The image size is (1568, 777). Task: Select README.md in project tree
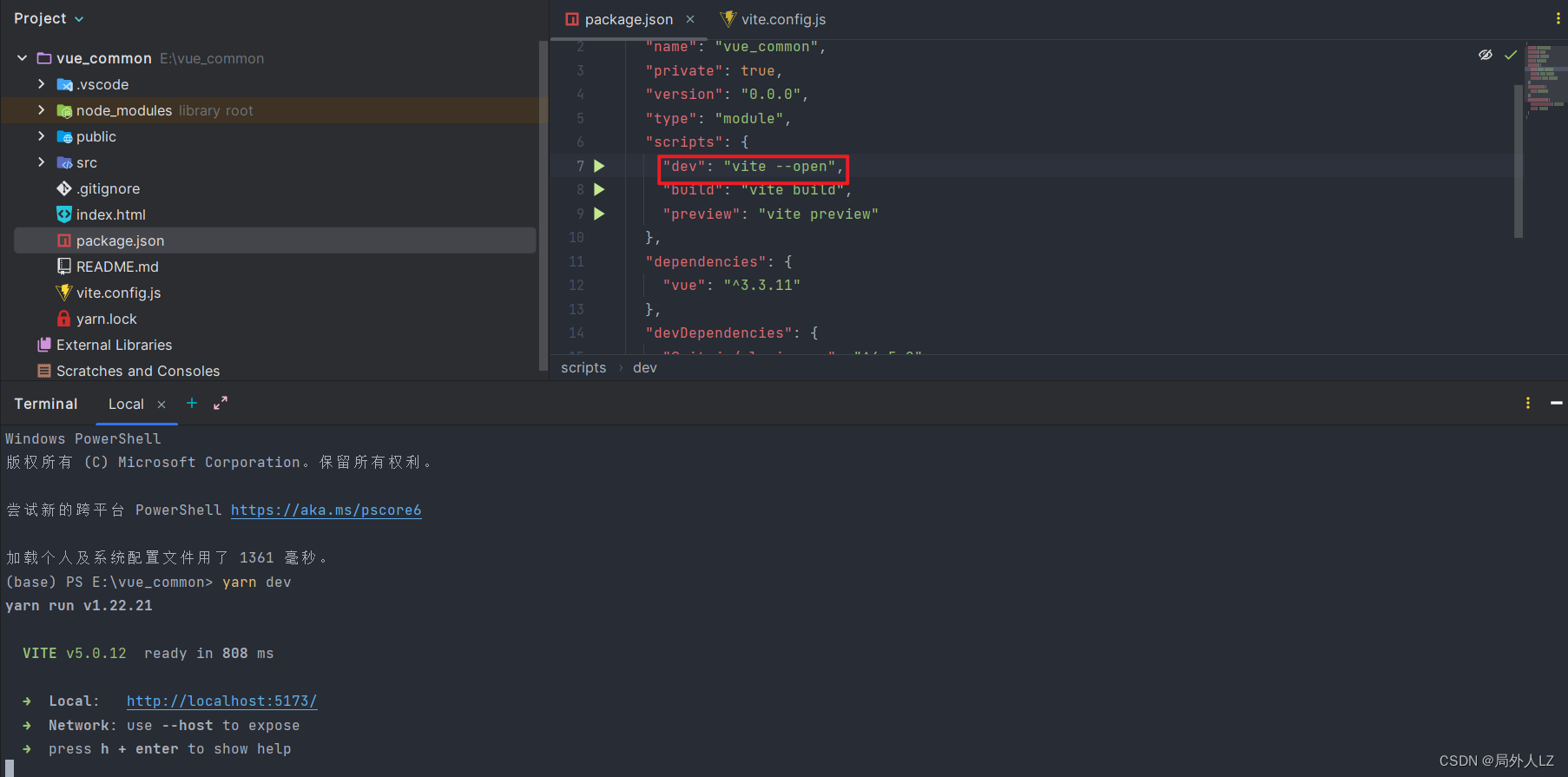tap(117, 267)
